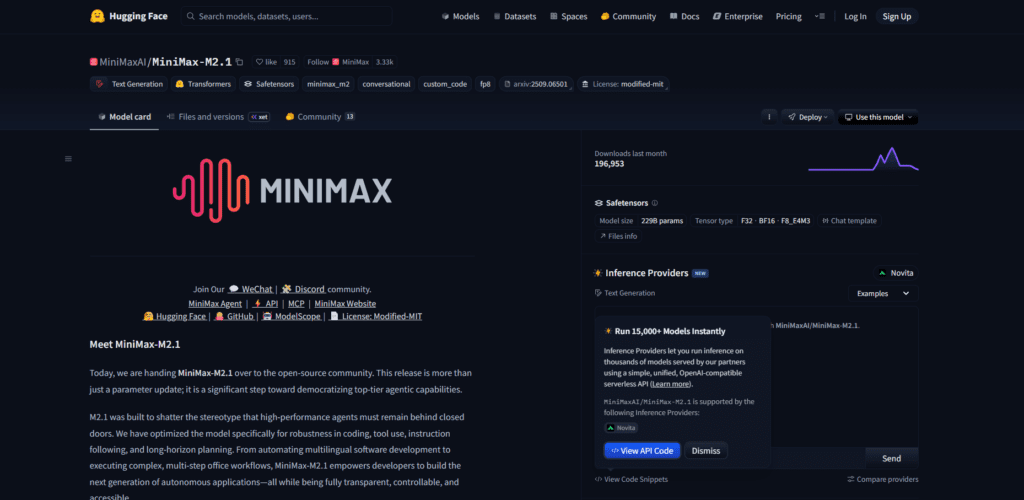Open Datasets in the top navigation
Screen dimensions: 1024x500
515,16
